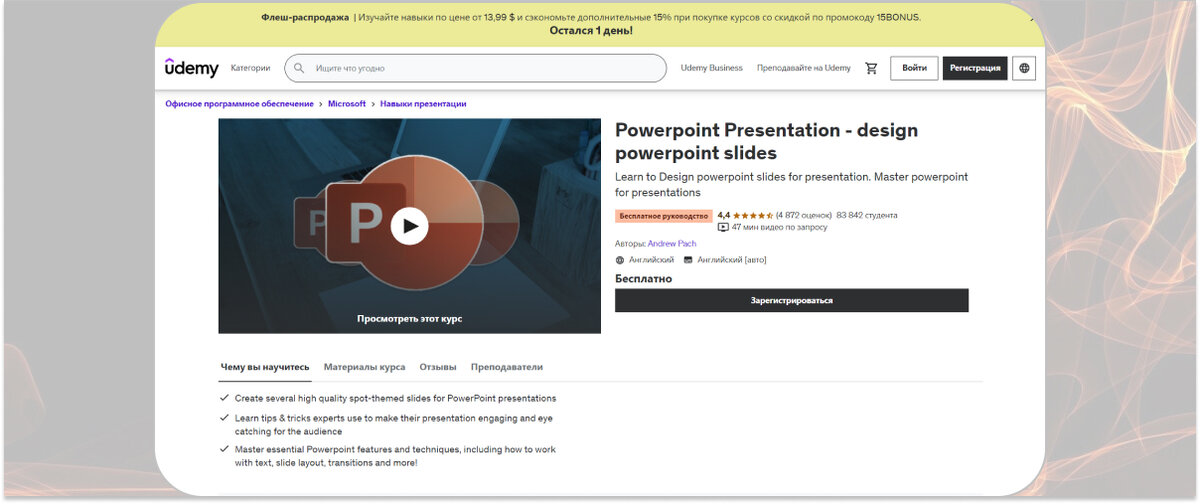
Task: Click the '(4 872 оценок)' ratings text
Action: [x=804, y=215]
